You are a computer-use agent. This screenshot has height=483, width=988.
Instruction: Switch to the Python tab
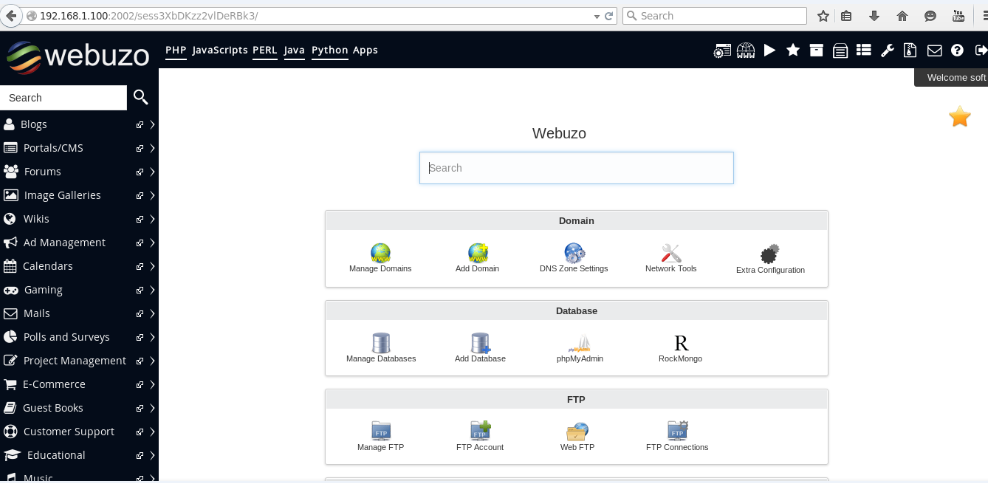click(329, 50)
